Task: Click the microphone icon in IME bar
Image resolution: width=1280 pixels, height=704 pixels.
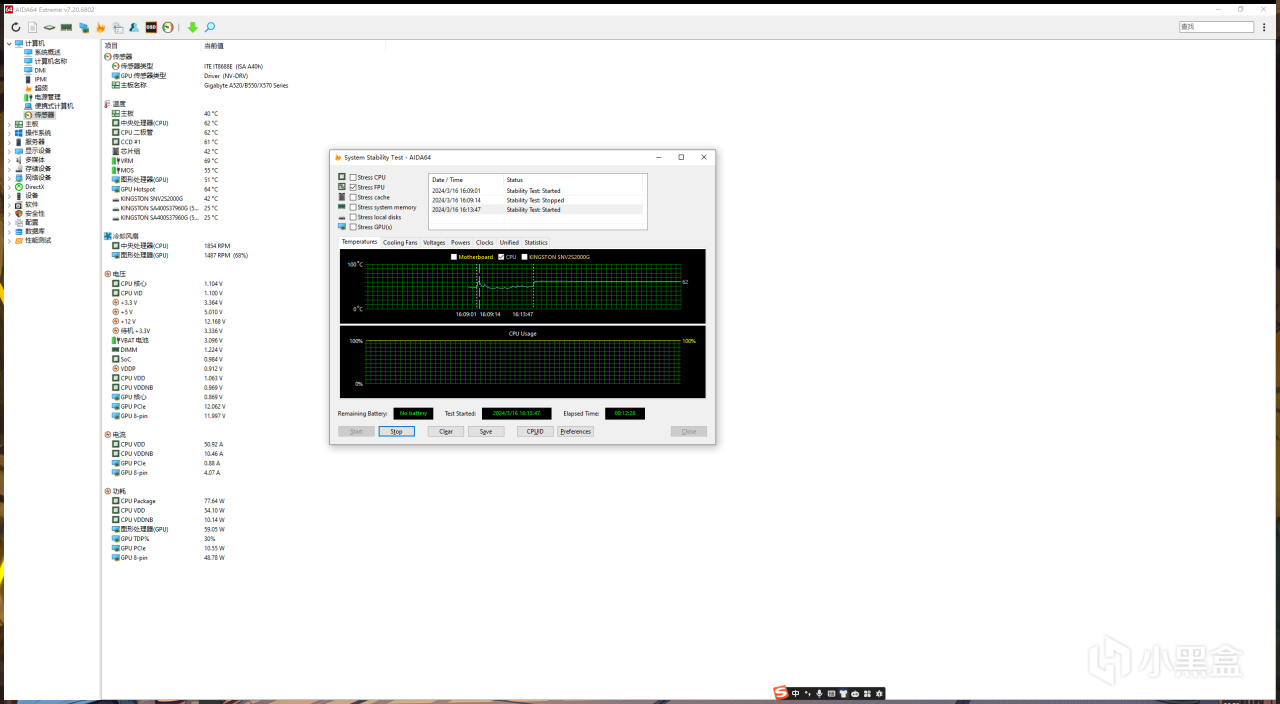Action: pyautogui.click(x=820, y=693)
